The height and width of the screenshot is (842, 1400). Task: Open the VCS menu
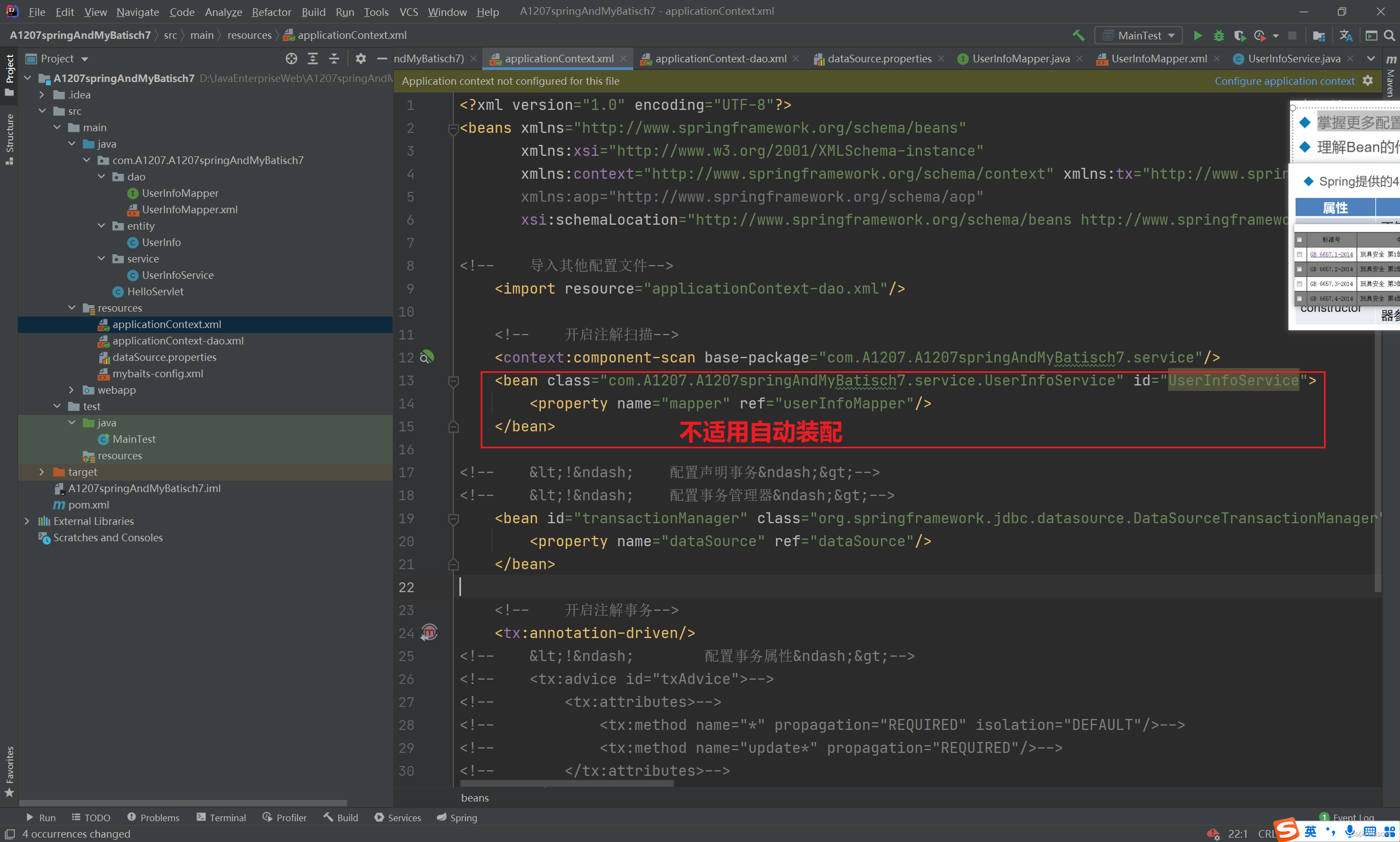click(x=409, y=11)
